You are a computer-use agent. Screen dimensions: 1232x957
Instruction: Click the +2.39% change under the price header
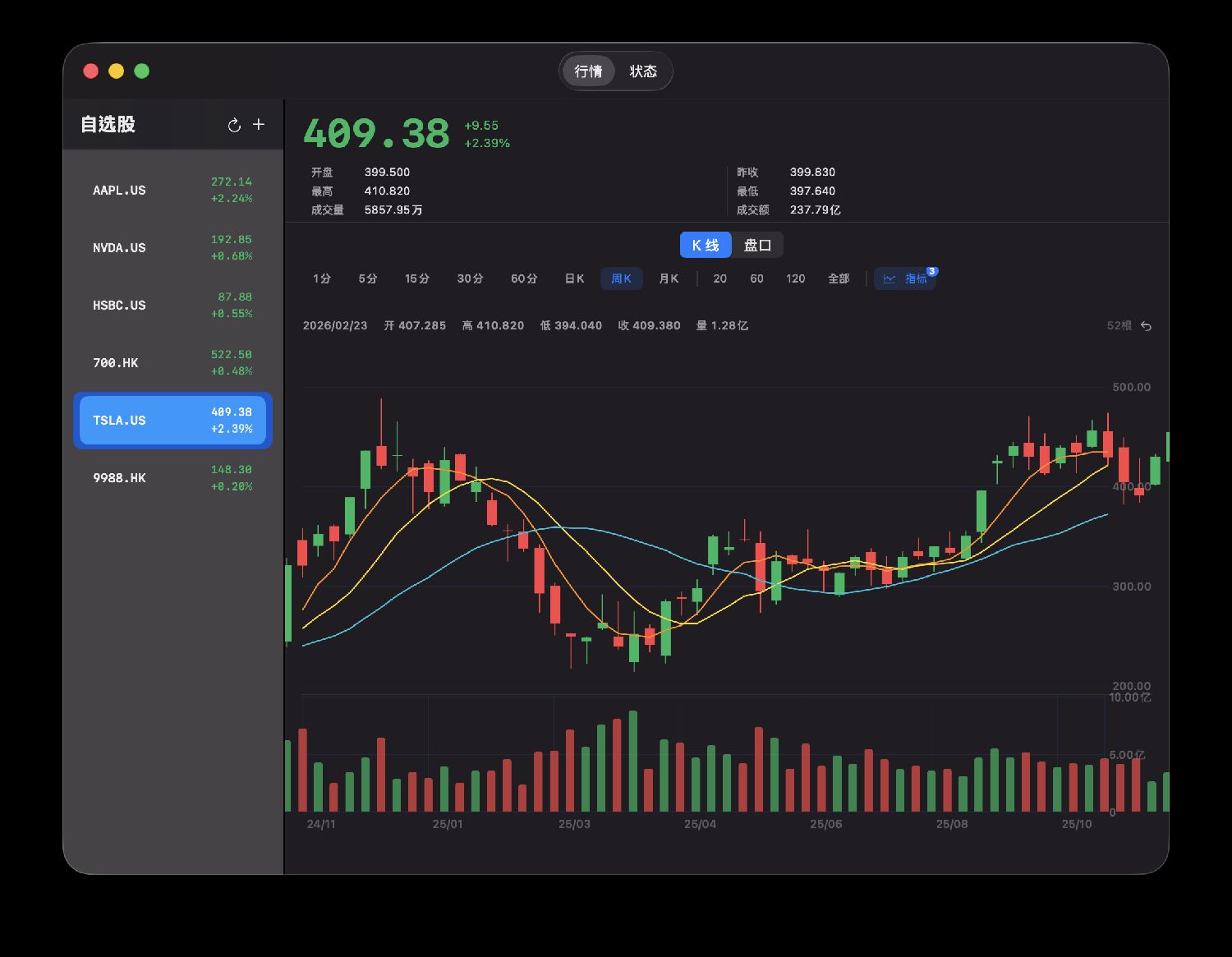click(487, 144)
